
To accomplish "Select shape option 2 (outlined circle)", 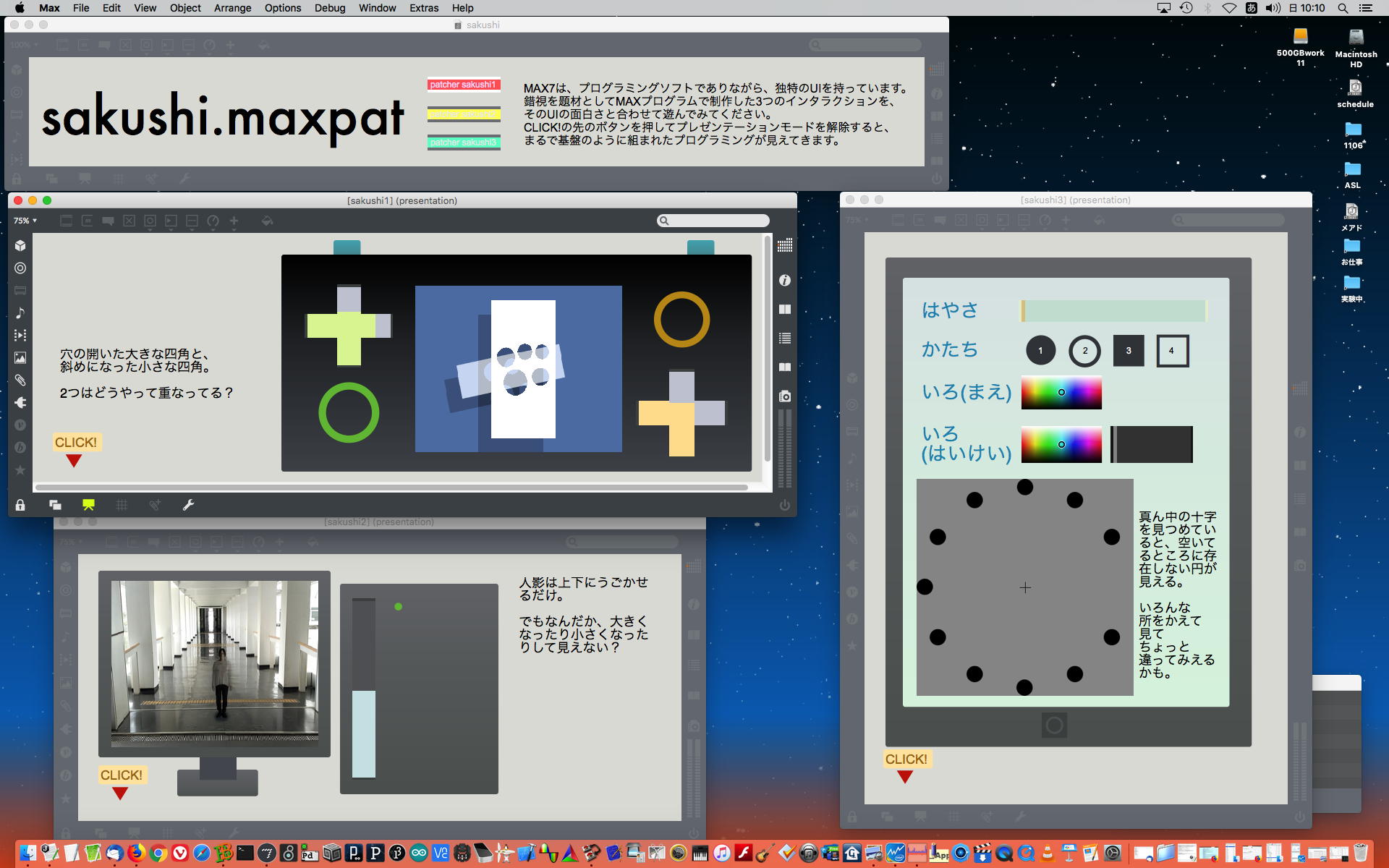I will coord(1084,351).
